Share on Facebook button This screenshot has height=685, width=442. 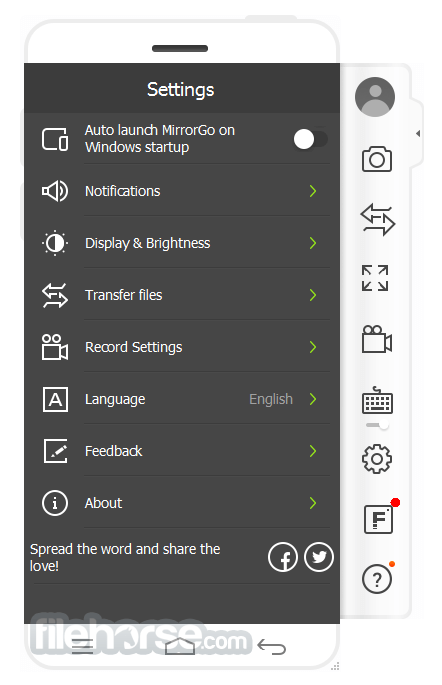click(x=283, y=557)
